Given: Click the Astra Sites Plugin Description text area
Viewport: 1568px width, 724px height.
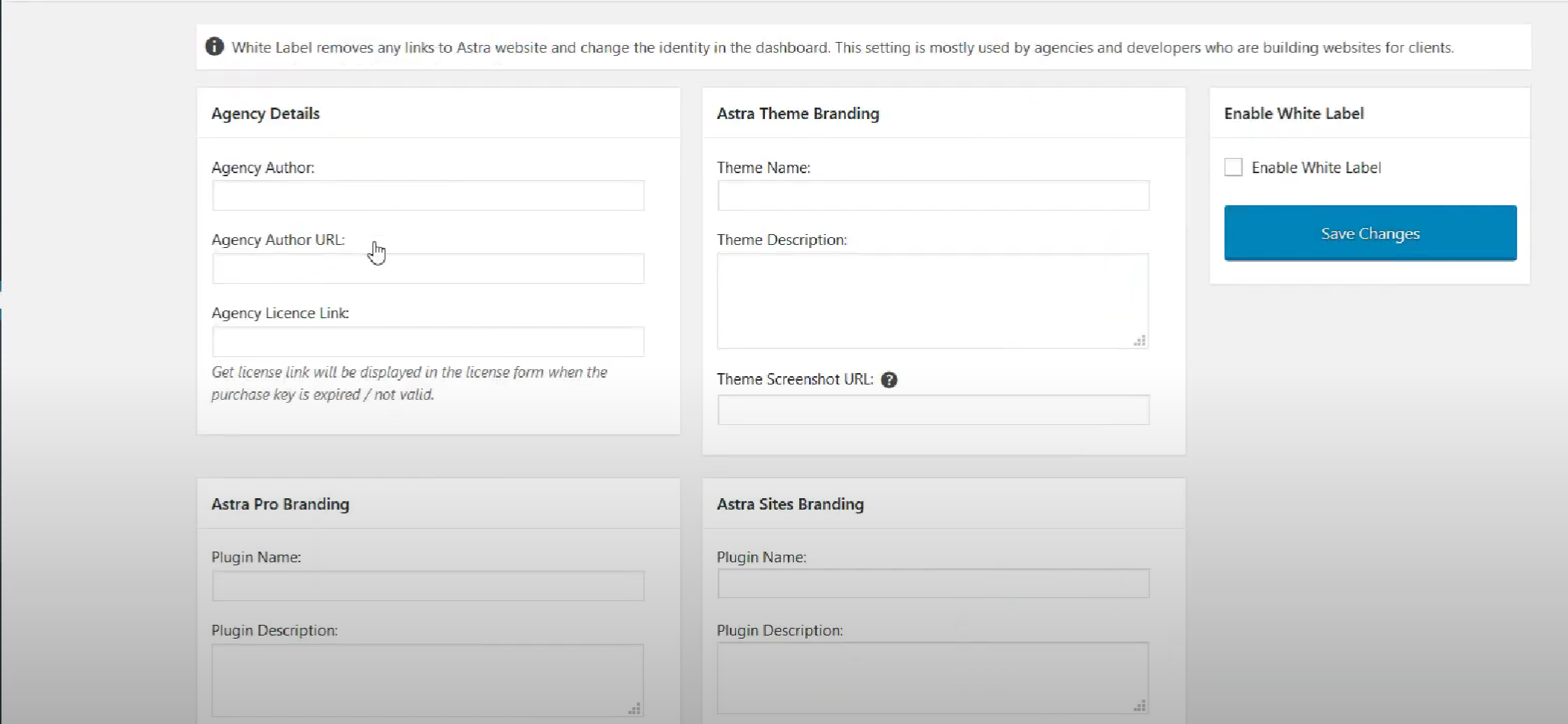Looking at the screenshot, I should (x=932, y=677).
